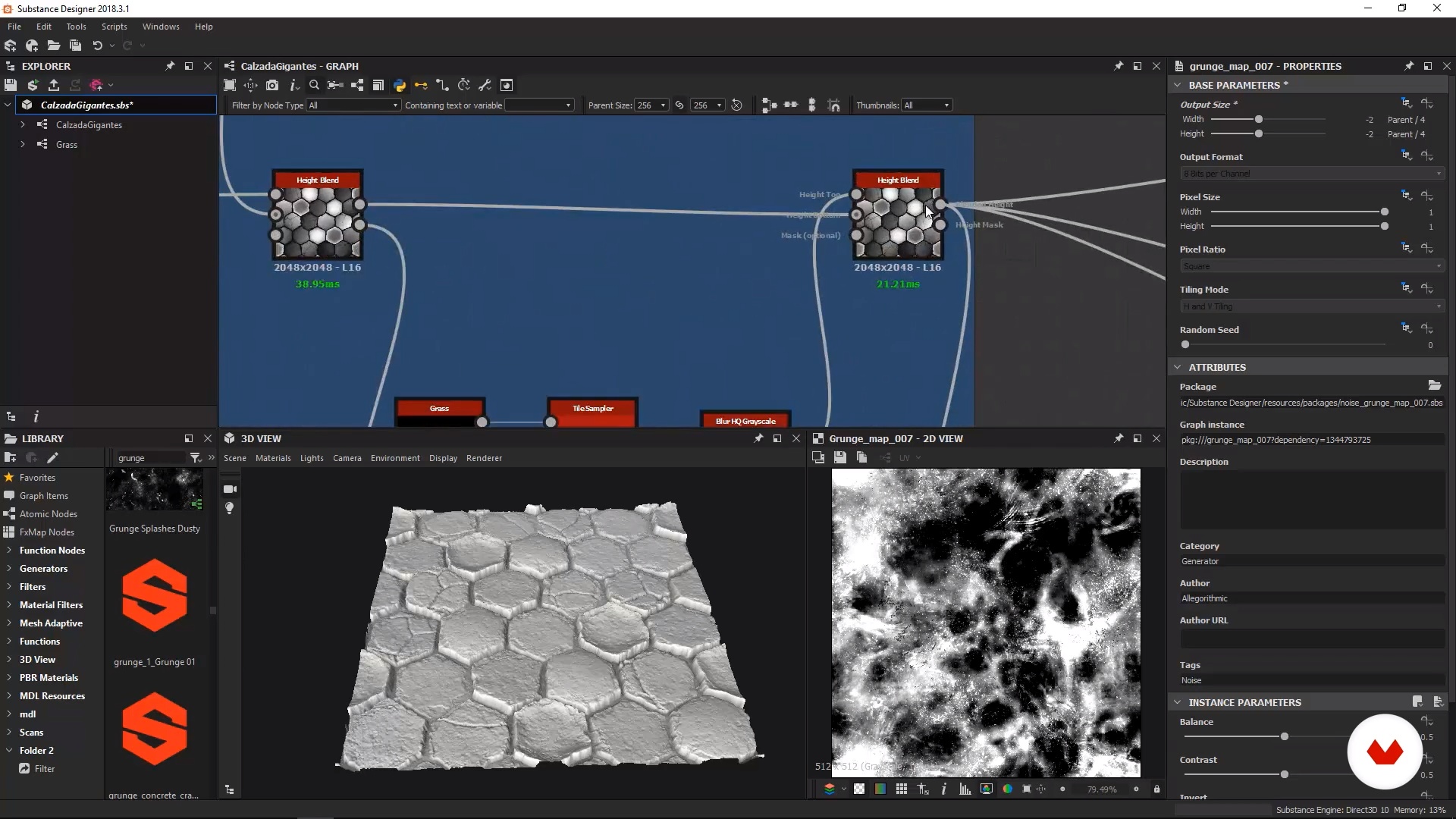The height and width of the screenshot is (819, 1456).
Task: Open the Environment menu in 3D View
Action: [395, 458]
